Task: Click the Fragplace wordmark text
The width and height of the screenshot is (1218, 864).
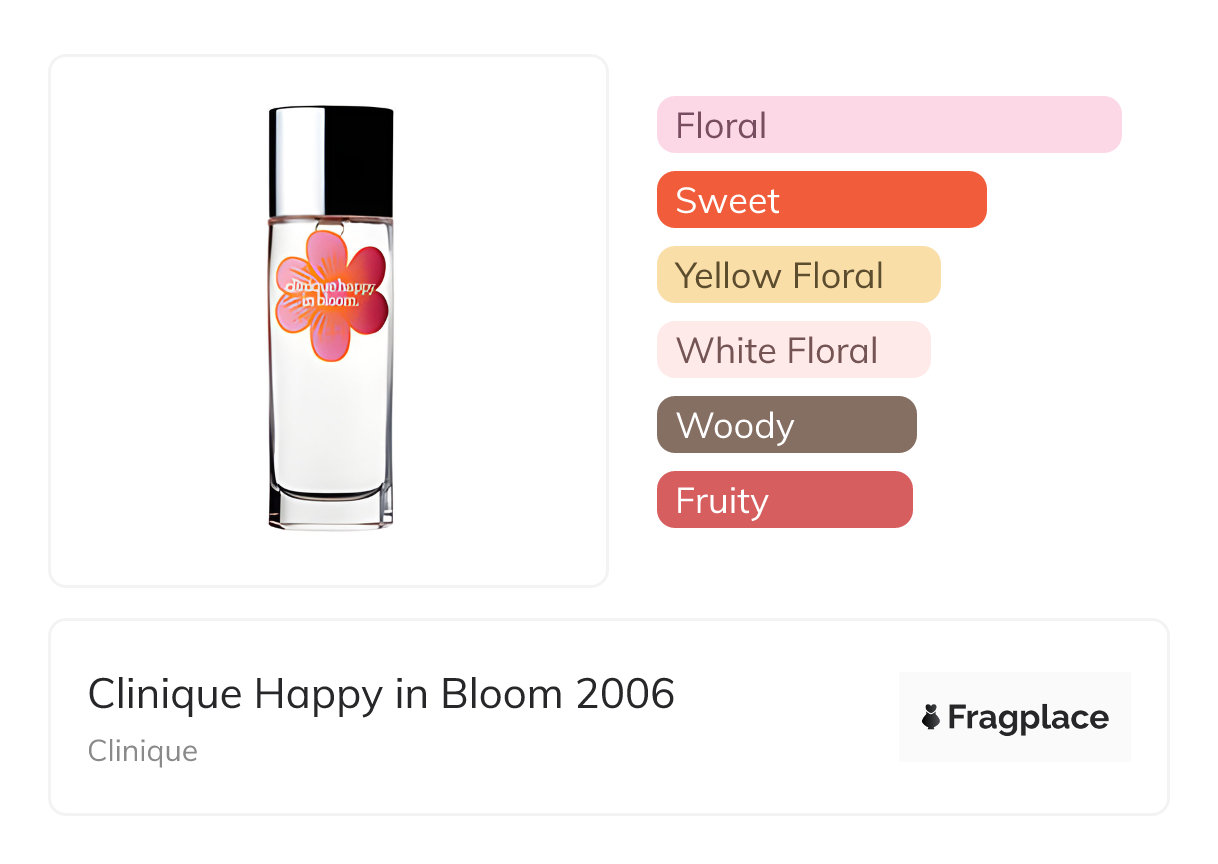Action: tap(1028, 717)
